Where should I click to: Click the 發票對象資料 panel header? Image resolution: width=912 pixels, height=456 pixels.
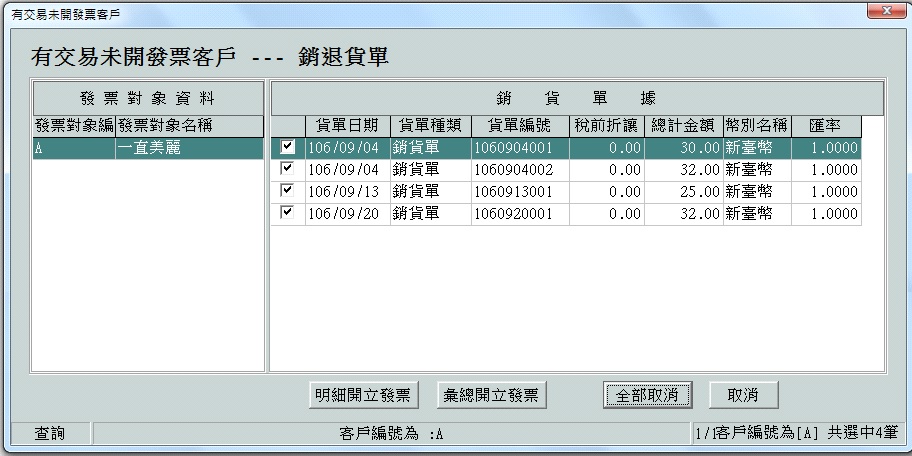click(148, 98)
